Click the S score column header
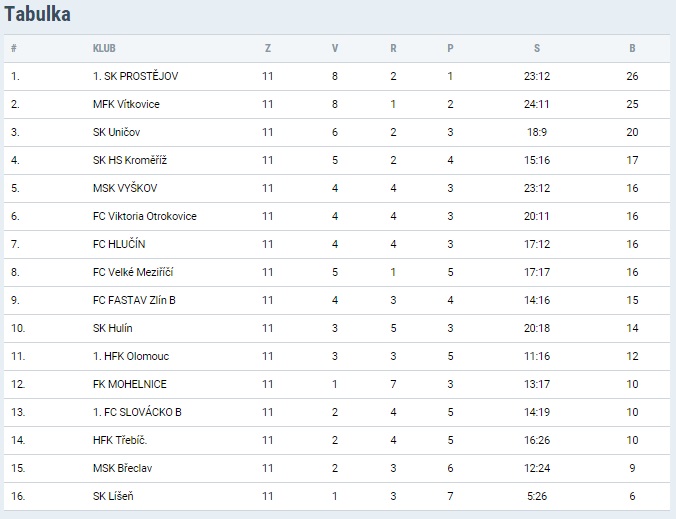Screen dimensions: 676x519 click(537, 48)
